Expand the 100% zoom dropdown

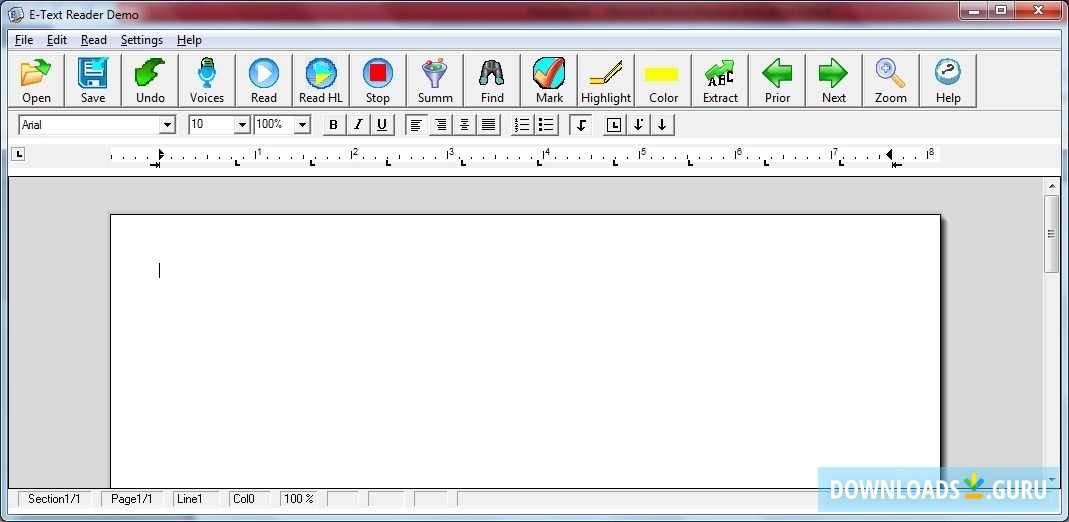coord(303,125)
